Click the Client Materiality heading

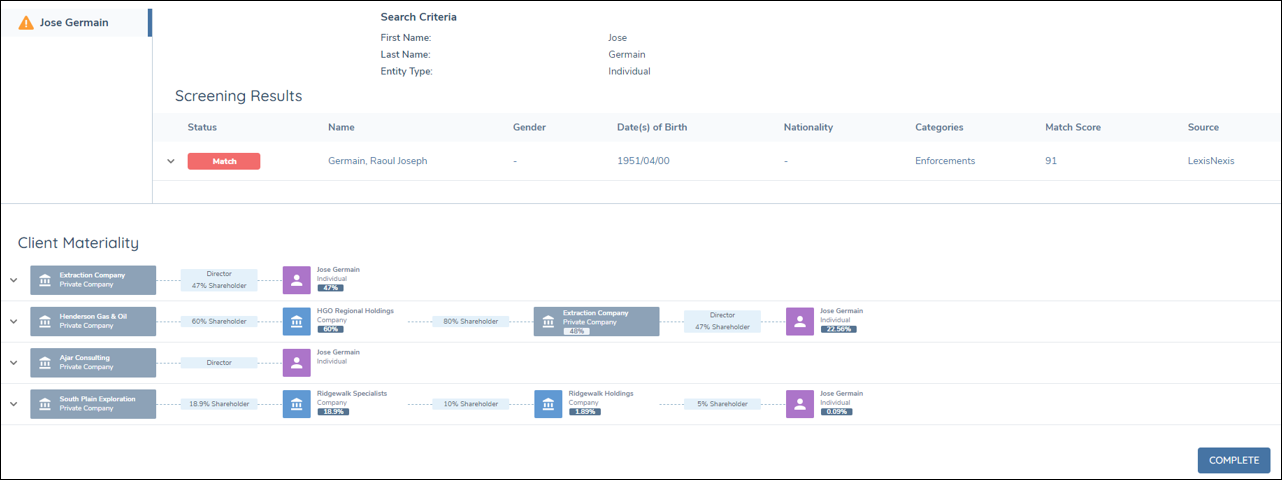click(x=78, y=243)
